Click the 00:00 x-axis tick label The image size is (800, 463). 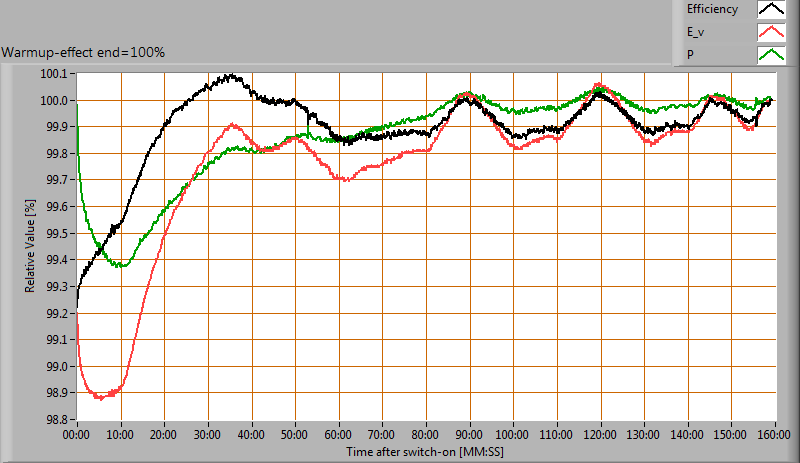[x=77, y=436]
